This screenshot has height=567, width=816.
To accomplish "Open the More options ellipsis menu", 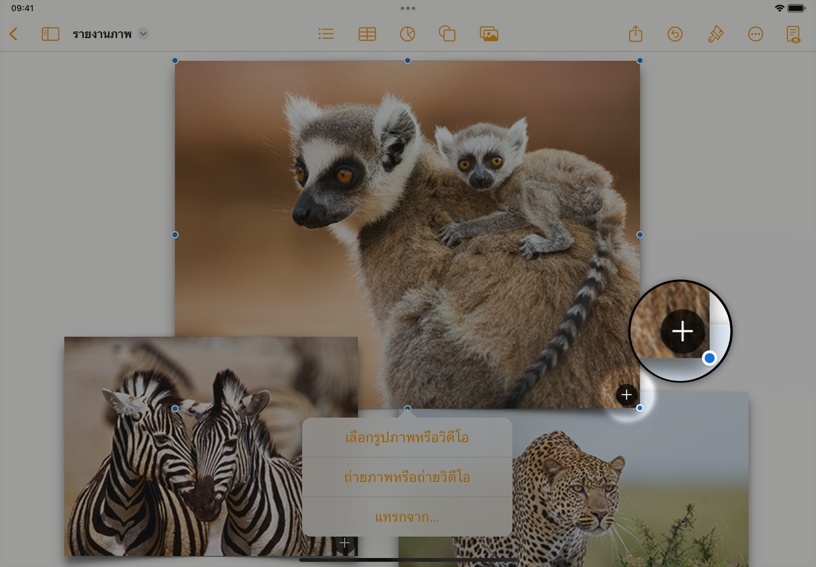I will click(x=755, y=34).
